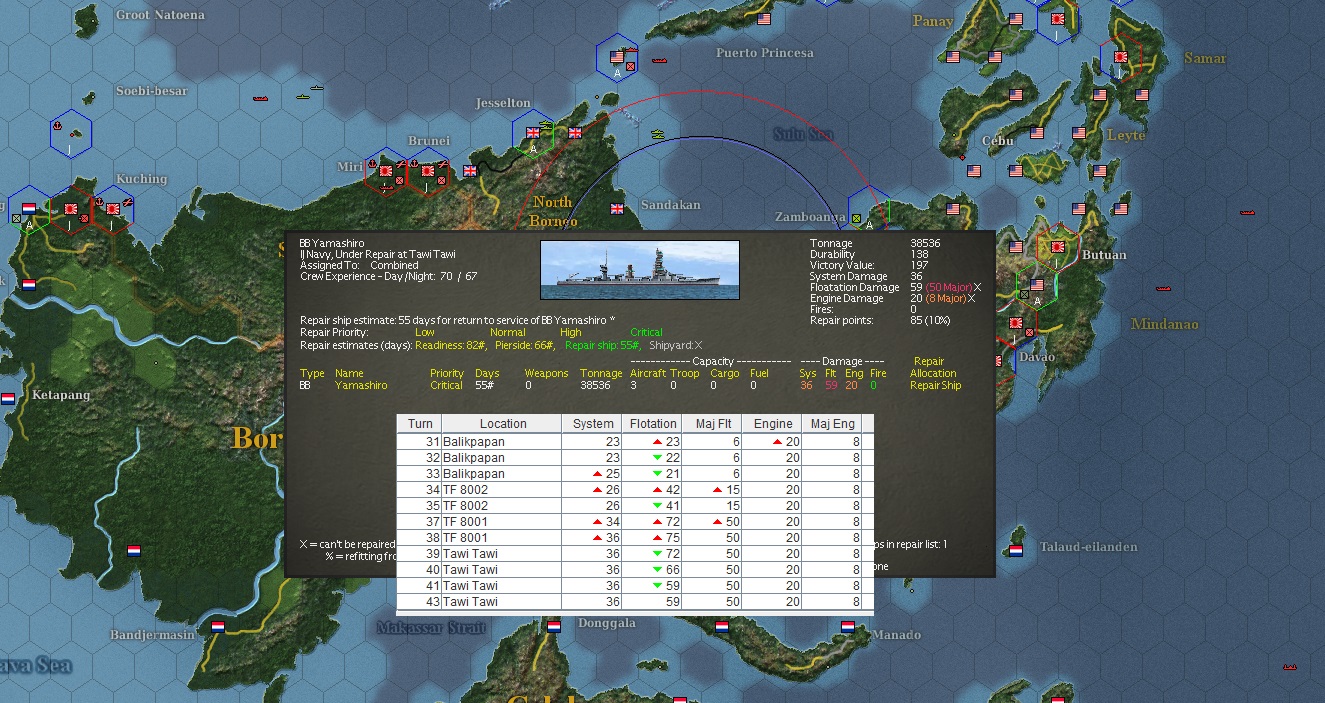Click red system arrow in turn 33 row
The width and height of the screenshot is (1325, 703).
pos(597,473)
